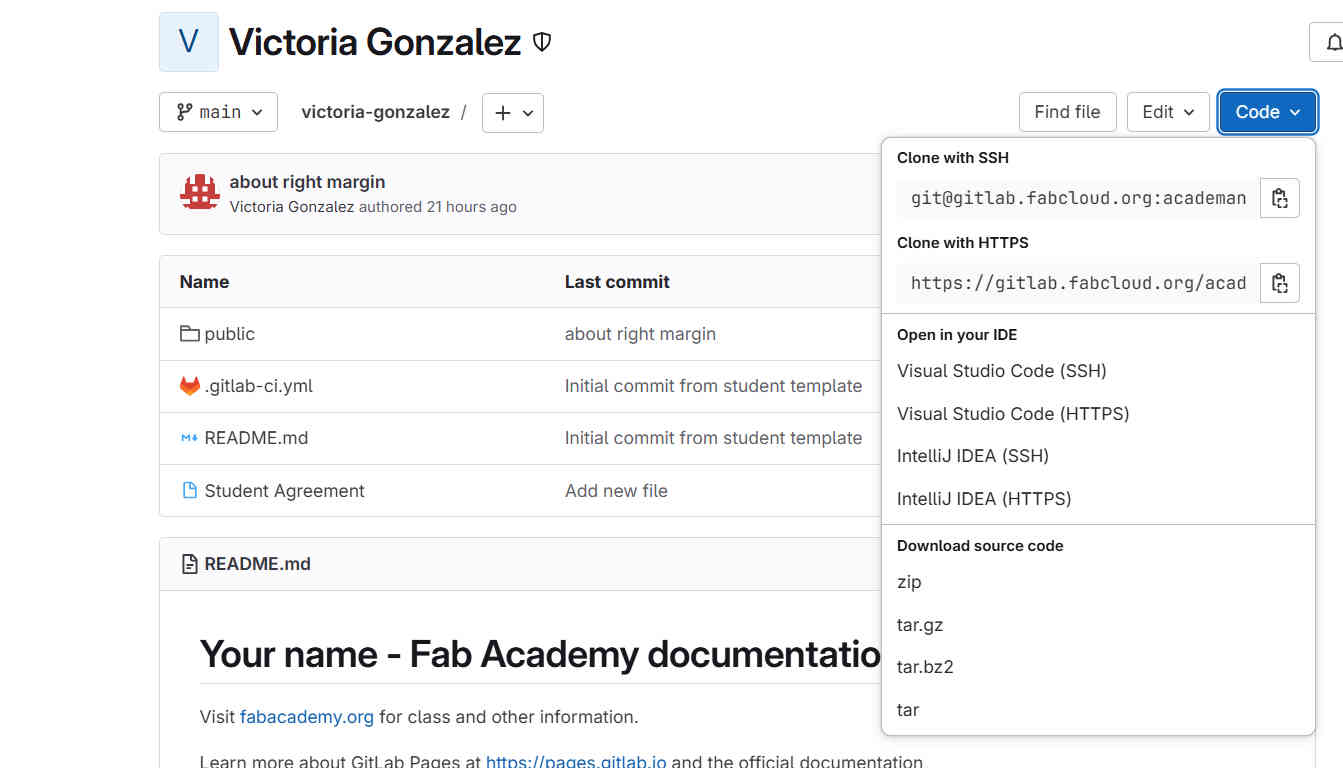Click the 'Download source code' heading
This screenshot has width=1343, height=768.
coord(980,546)
